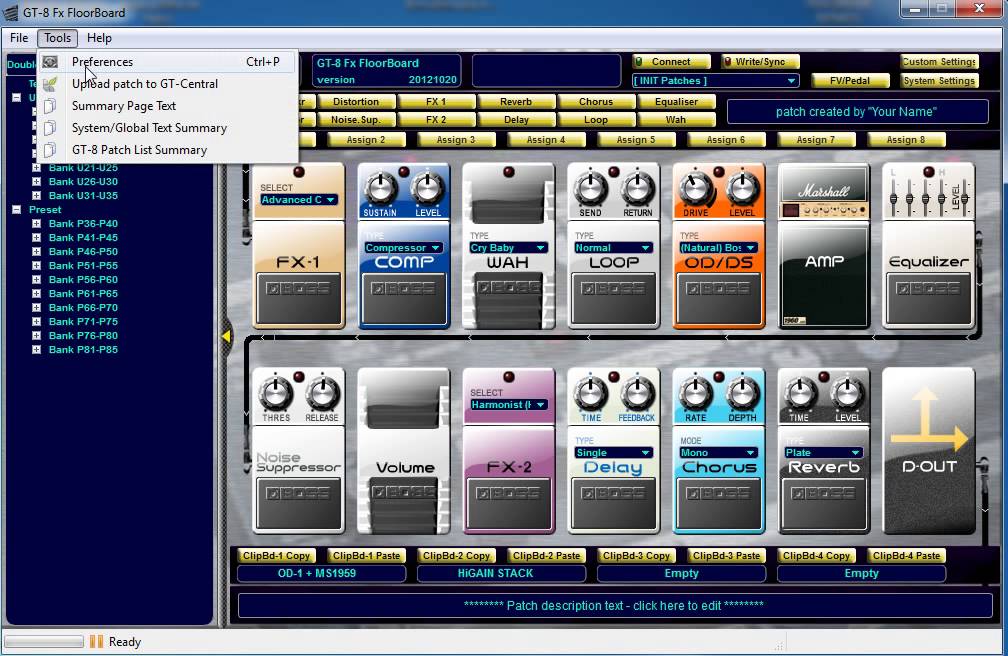Viewport: 1008px width, 656px height.
Task: Open the Chorus Mono mode dropdown
Action: [x=718, y=453]
